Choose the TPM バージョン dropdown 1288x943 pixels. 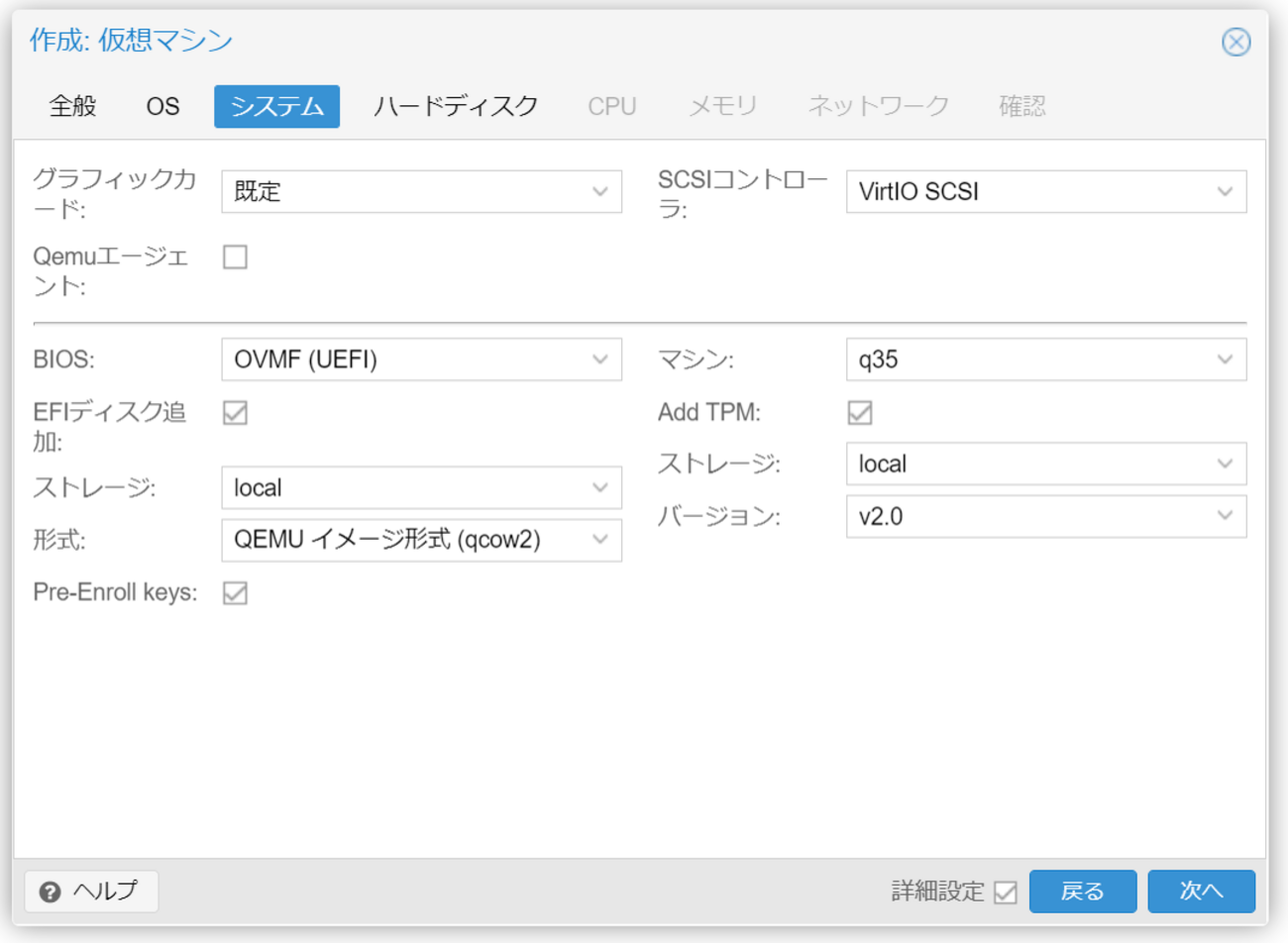pyautogui.click(x=1045, y=516)
